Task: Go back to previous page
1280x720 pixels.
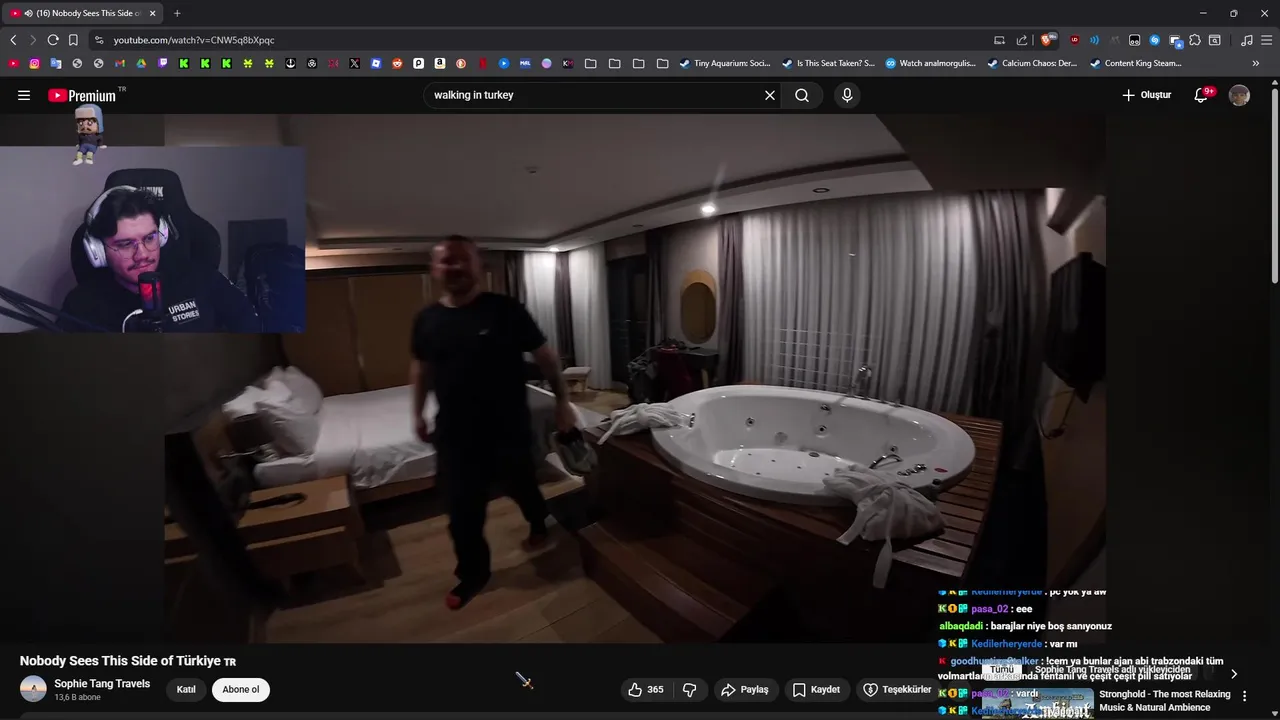Action: [13, 40]
